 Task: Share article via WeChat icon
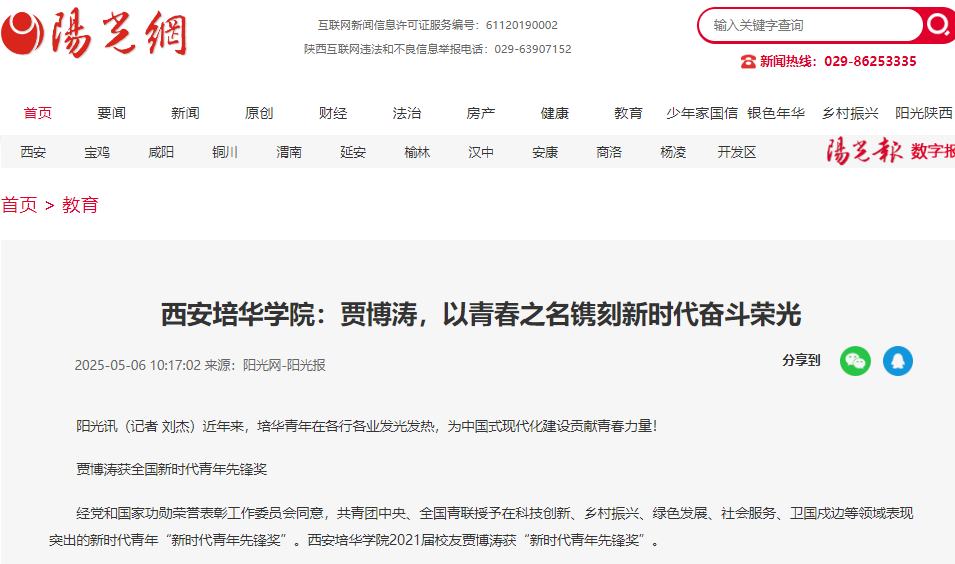(x=855, y=361)
